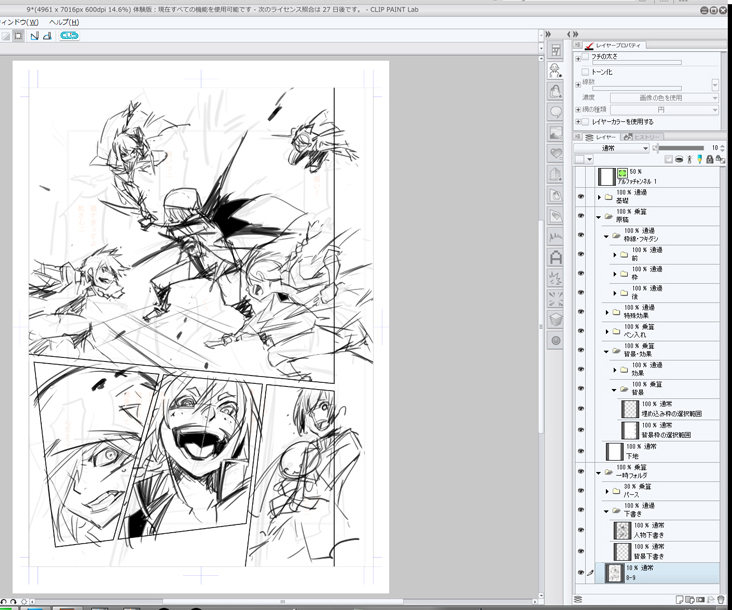This screenshot has width=732, height=610.
Task: Enable the トーン化 checkbox
Action: [585, 72]
